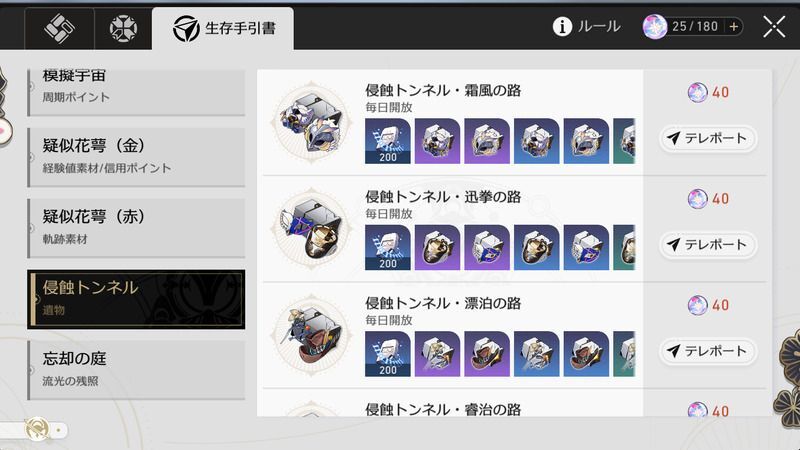
Task: Click the first purple relic reward in 漂泊の路
Action: click(437, 354)
